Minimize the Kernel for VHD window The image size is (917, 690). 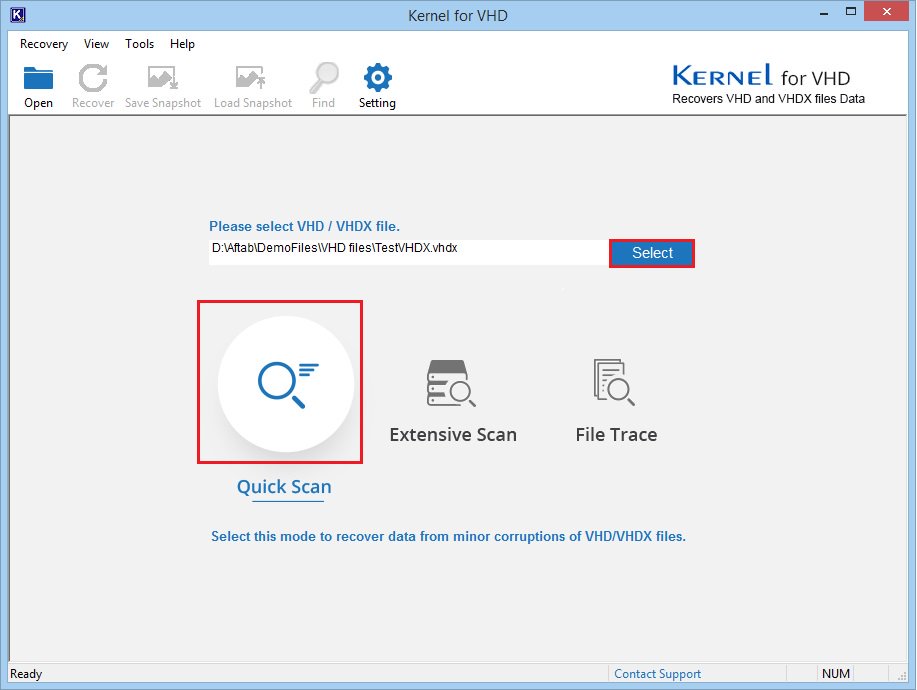click(824, 12)
